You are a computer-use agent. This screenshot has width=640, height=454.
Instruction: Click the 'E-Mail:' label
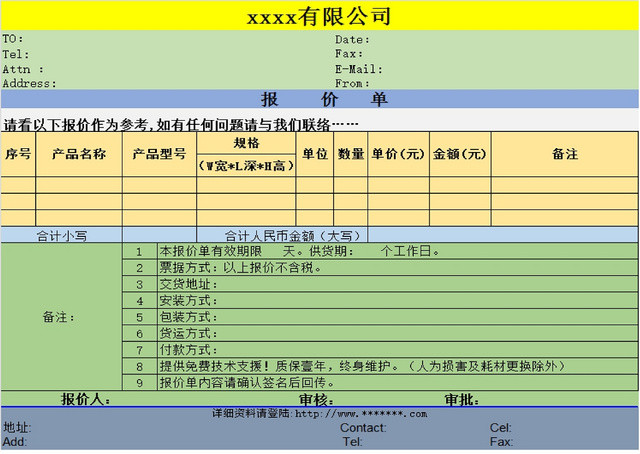[x=359, y=69]
